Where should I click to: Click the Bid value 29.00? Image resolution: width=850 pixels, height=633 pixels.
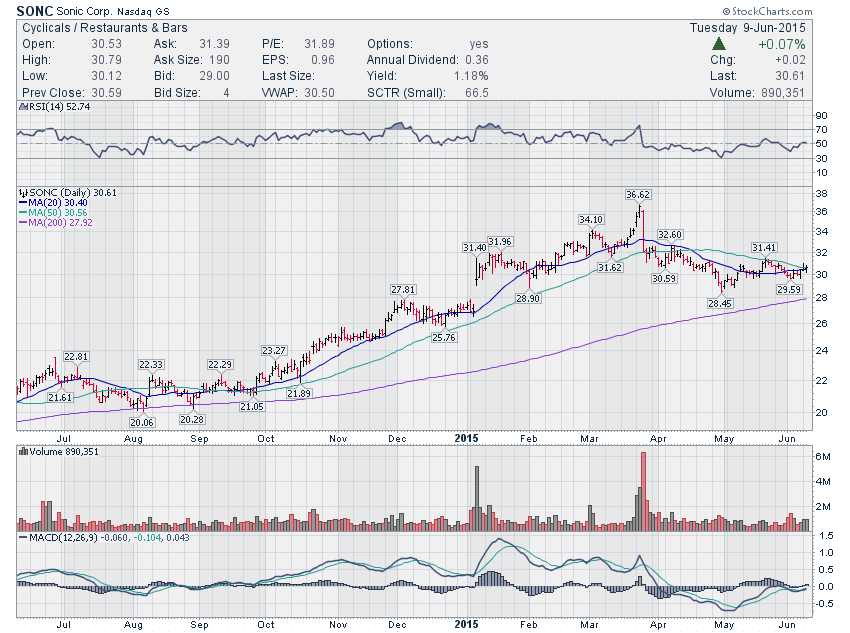tap(214, 76)
